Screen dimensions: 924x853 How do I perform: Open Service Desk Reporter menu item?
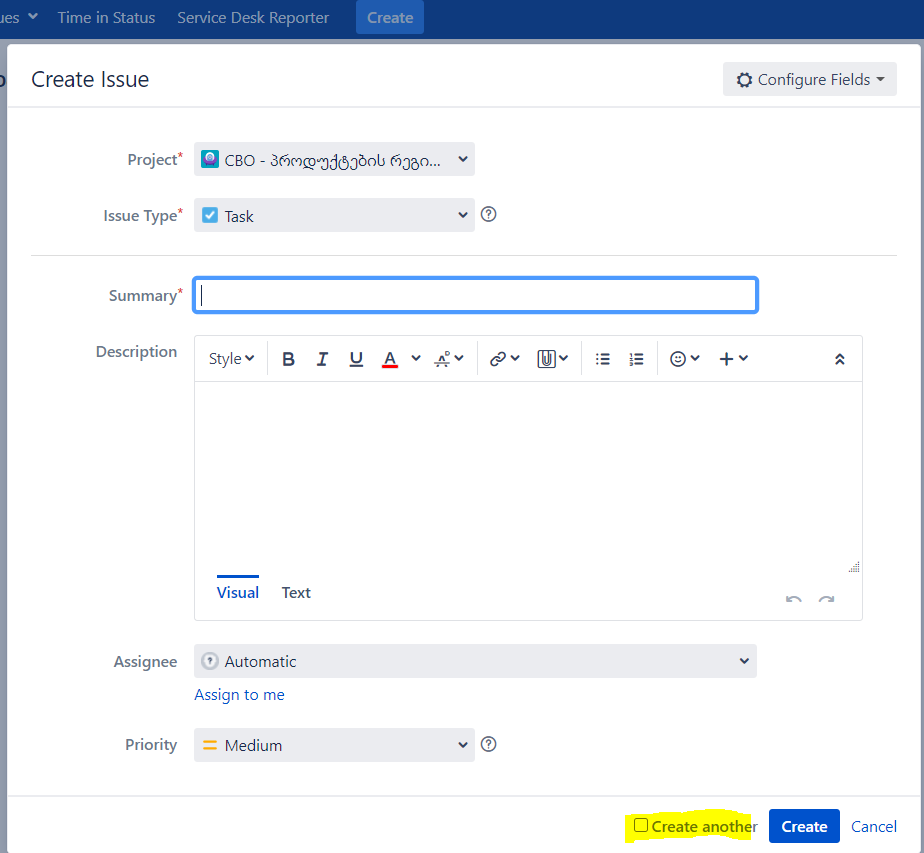[253, 18]
